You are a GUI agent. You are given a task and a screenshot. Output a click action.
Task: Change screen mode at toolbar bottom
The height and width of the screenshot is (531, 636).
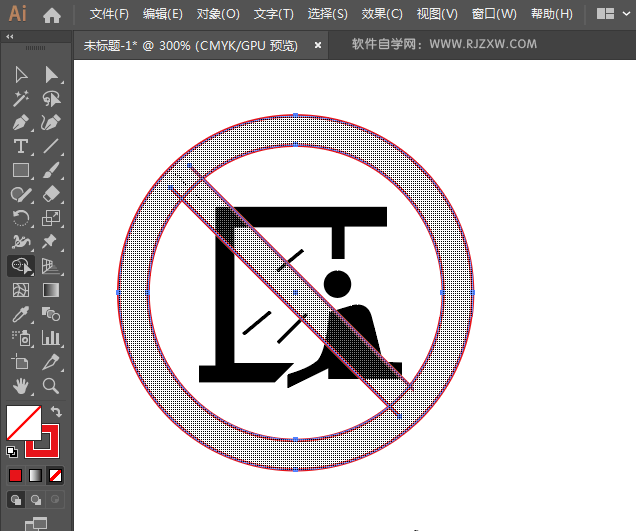36,523
